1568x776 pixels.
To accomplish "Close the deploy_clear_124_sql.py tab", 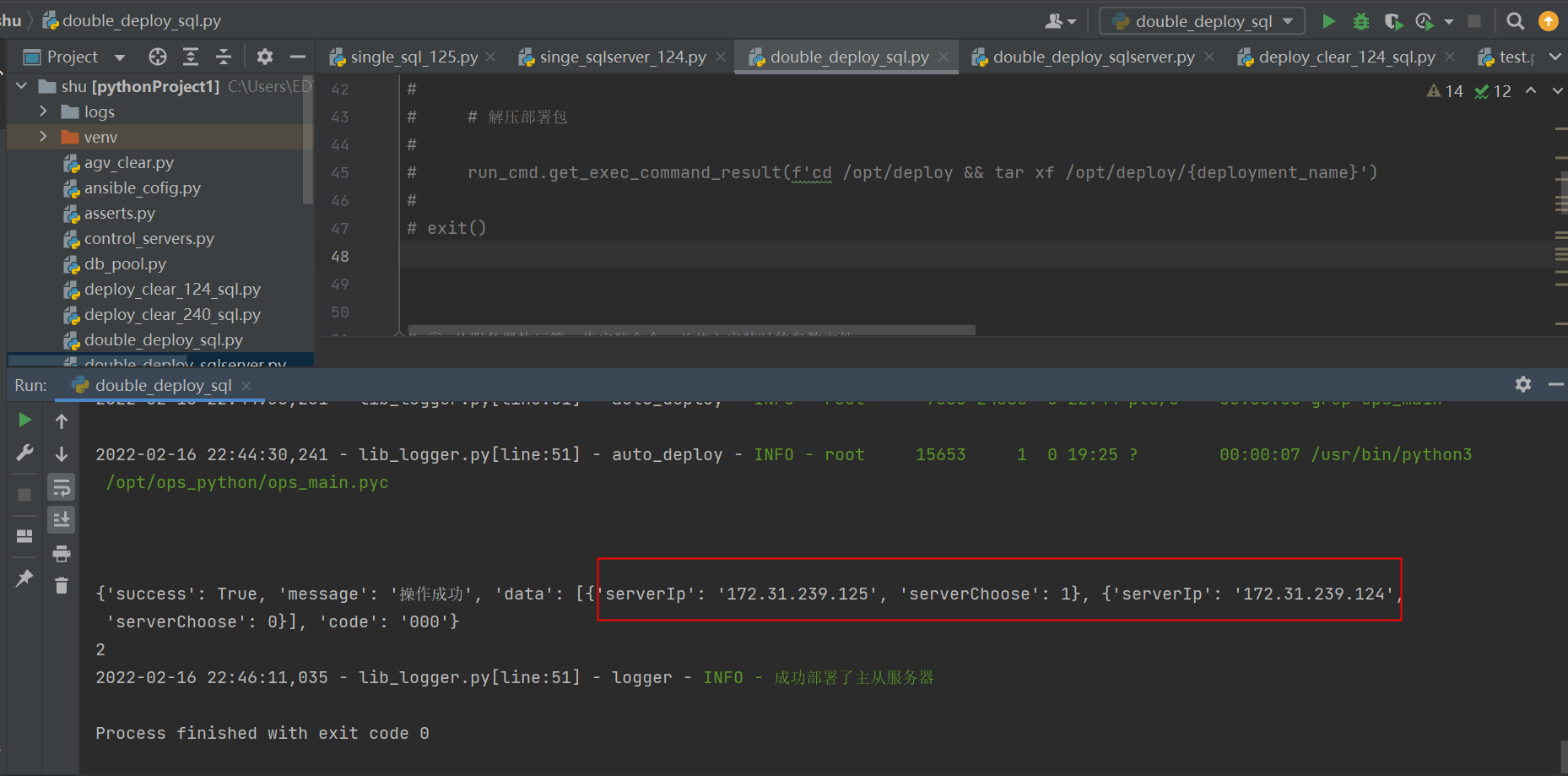I will click(1450, 57).
